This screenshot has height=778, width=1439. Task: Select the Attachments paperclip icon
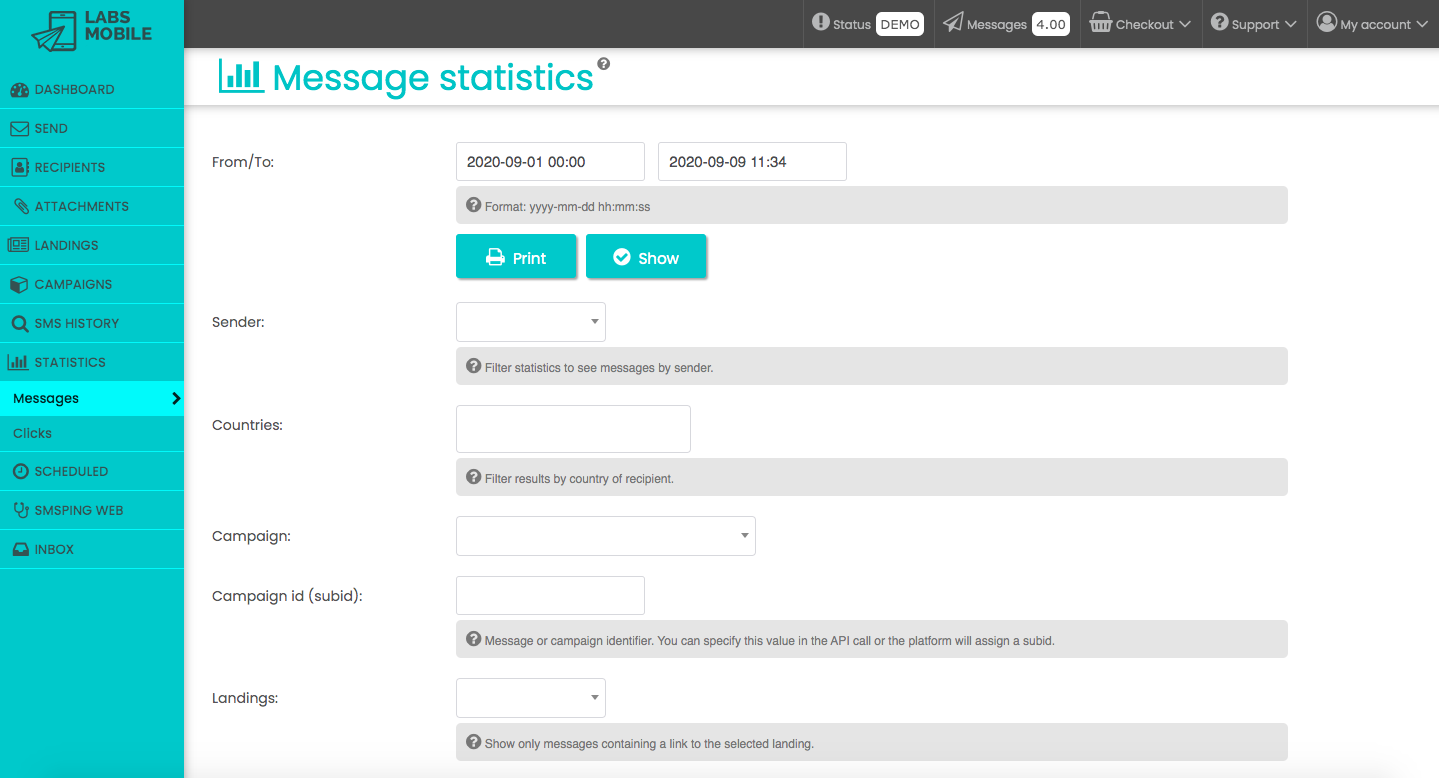pos(20,207)
